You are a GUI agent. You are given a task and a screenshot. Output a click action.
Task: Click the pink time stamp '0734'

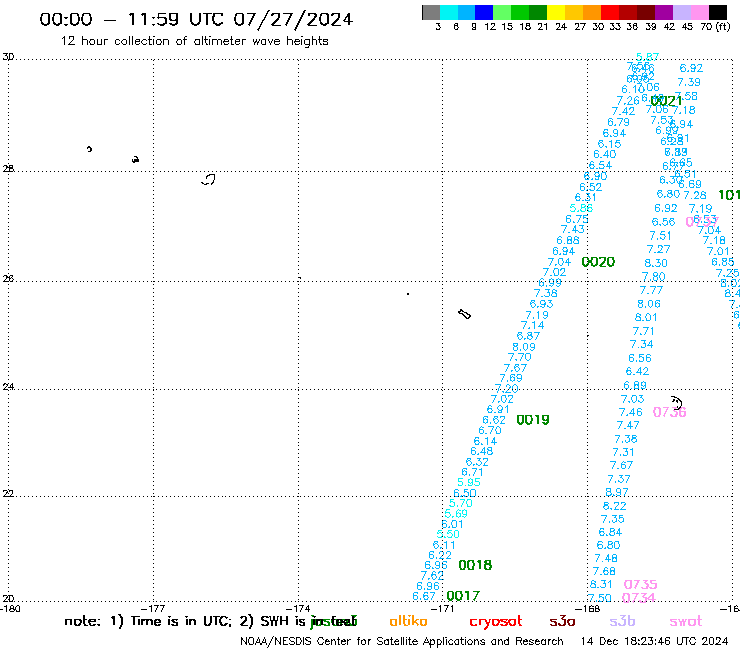click(x=639, y=598)
